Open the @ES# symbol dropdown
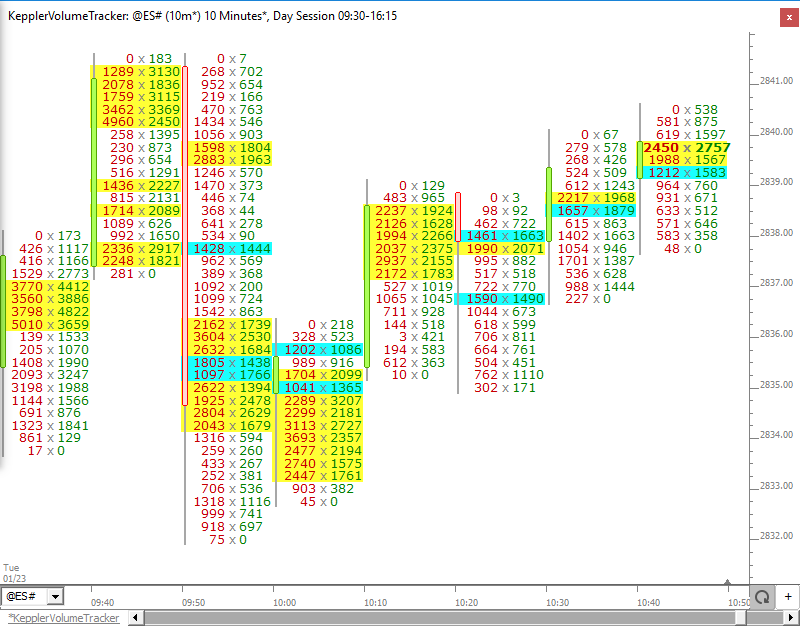Screen dimensions: 800x626 (x=55, y=597)
